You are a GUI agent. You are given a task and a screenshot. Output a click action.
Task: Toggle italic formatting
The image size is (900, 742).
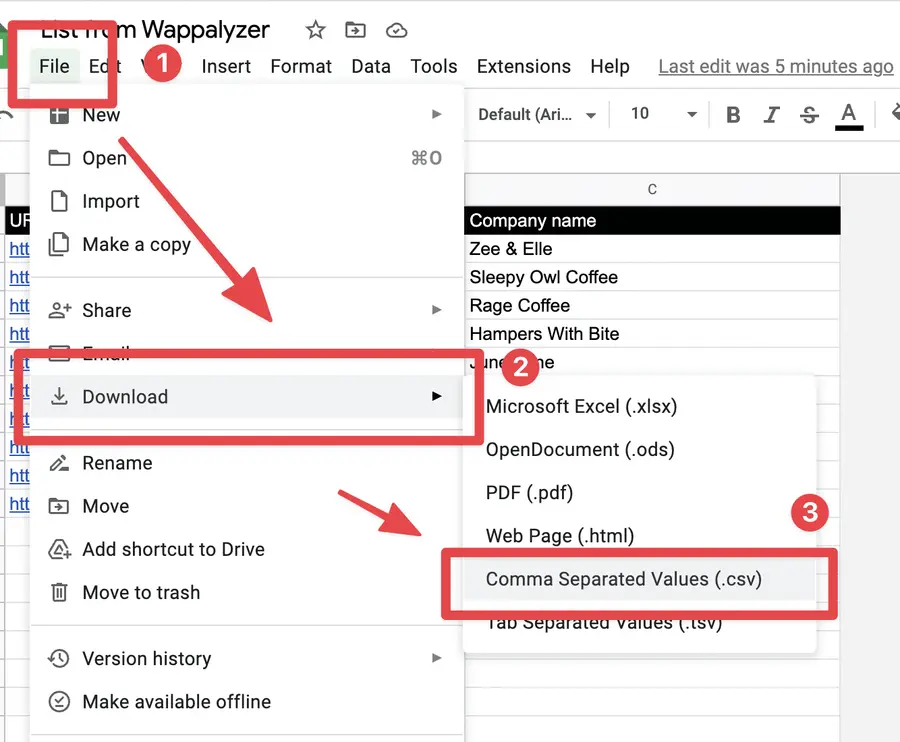tap(771, 115)
